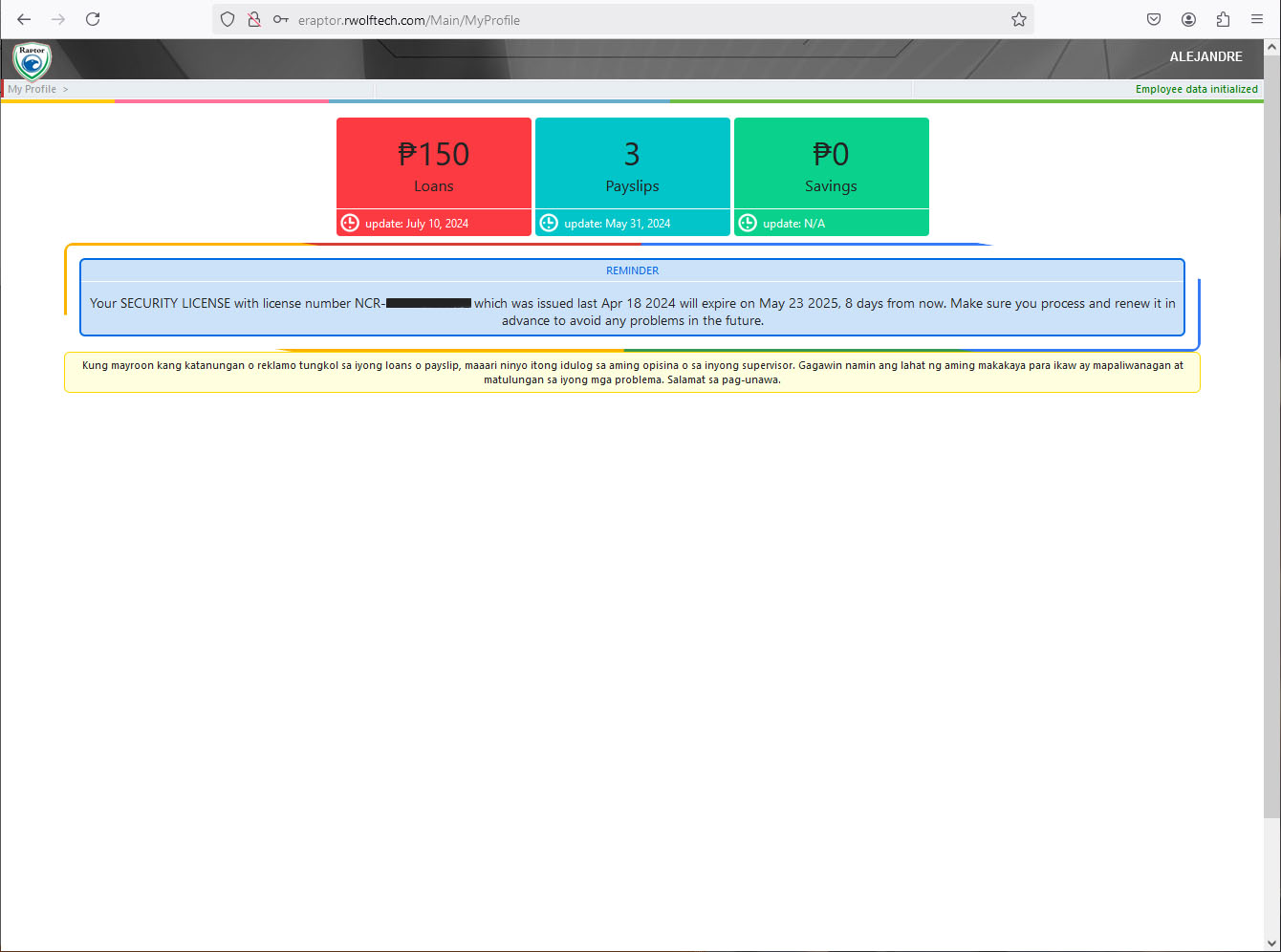Click the Save to Pocket icon
Viewport: 1281px width, 952px height.
click(1154, 19)
